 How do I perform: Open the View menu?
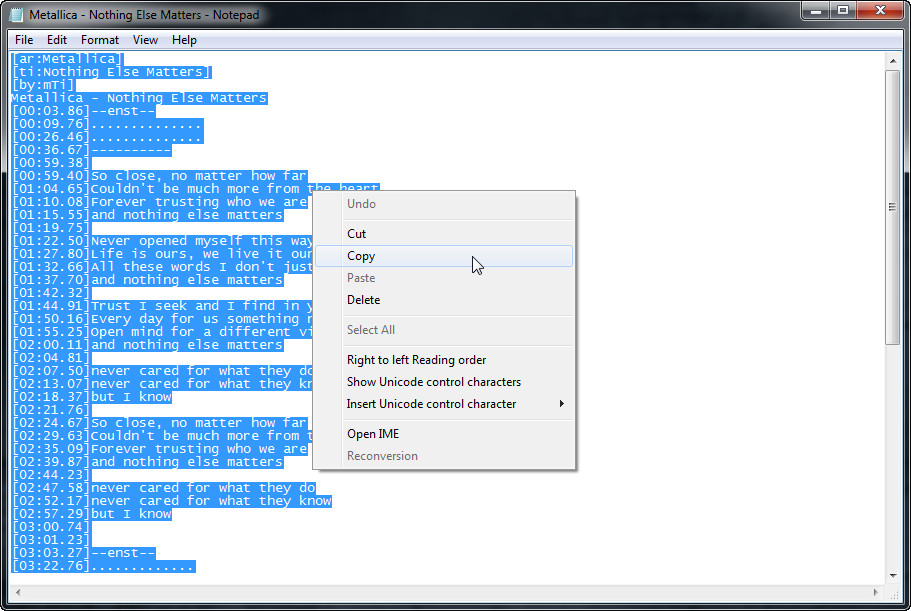click(145, 40)
